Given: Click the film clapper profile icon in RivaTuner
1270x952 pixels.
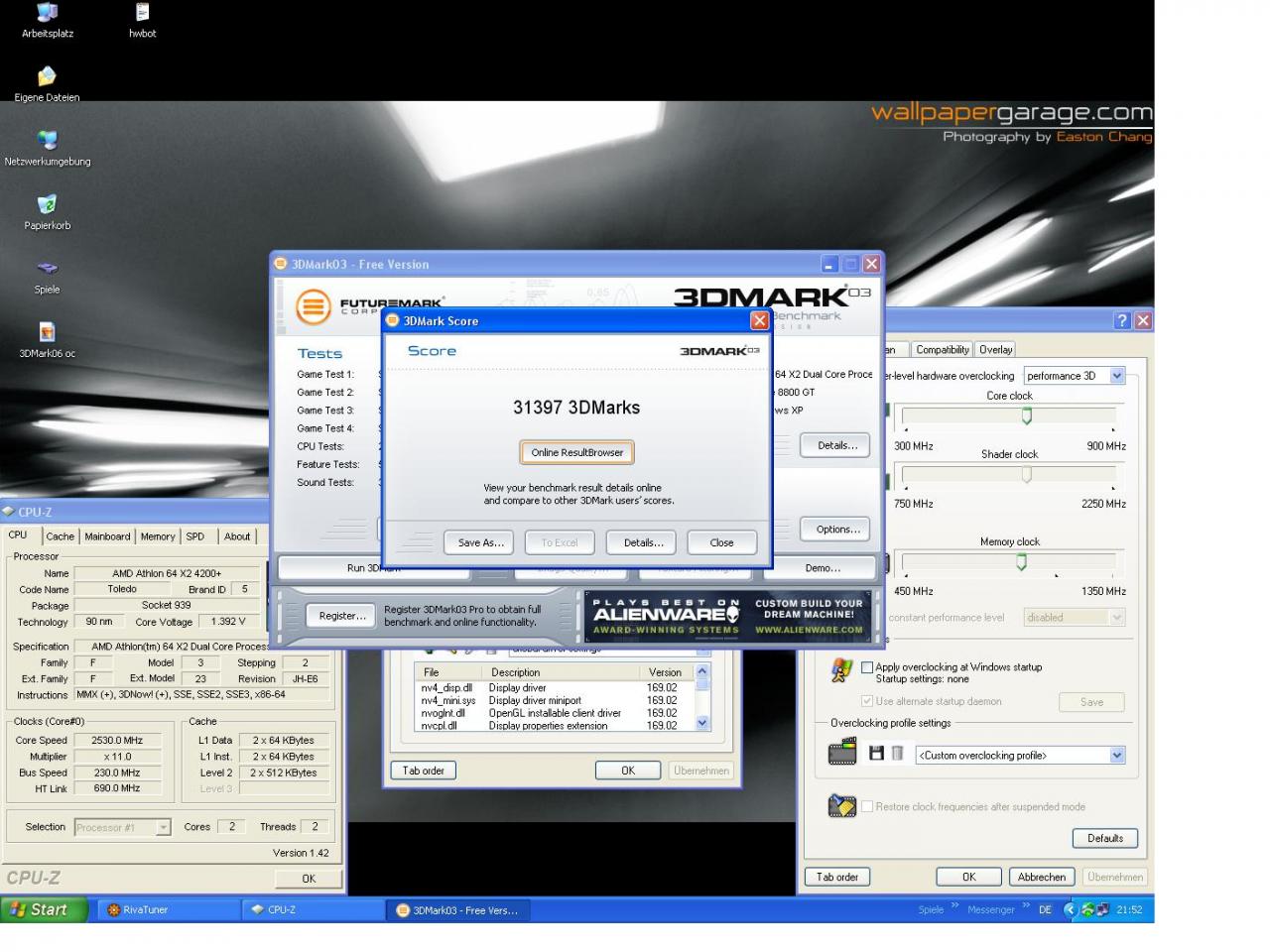Looking at the screenshot, I should pyautogui.click(x=842, y=752).
